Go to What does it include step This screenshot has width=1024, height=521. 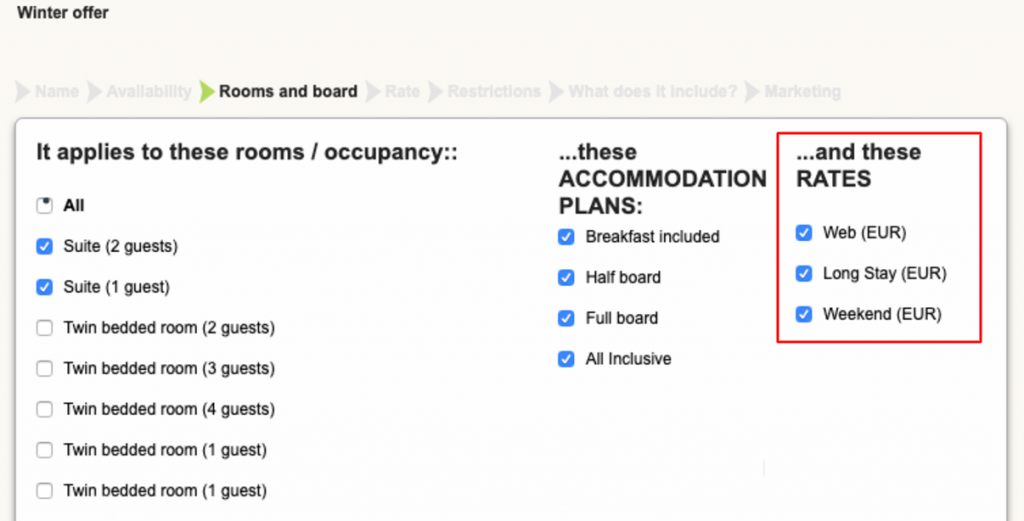[652, 92]
